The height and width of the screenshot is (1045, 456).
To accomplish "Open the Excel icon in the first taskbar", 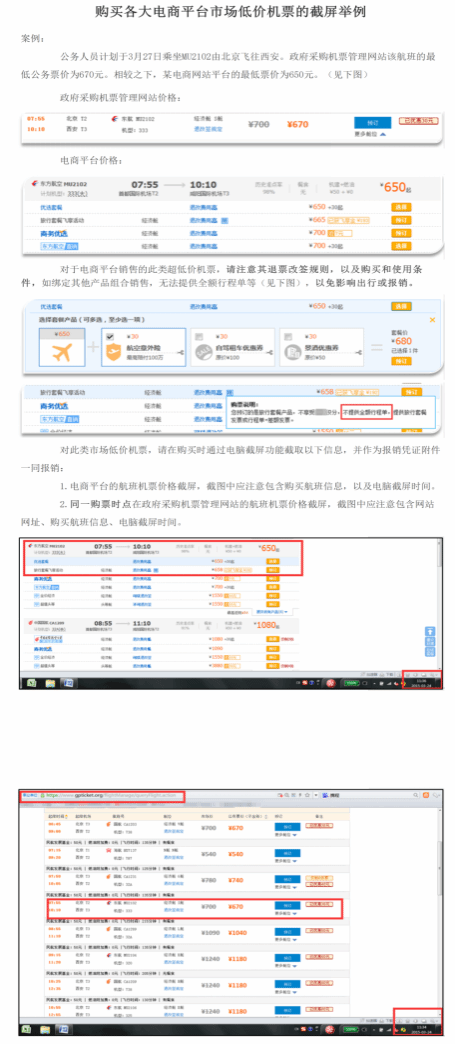I will pos(31,683).
